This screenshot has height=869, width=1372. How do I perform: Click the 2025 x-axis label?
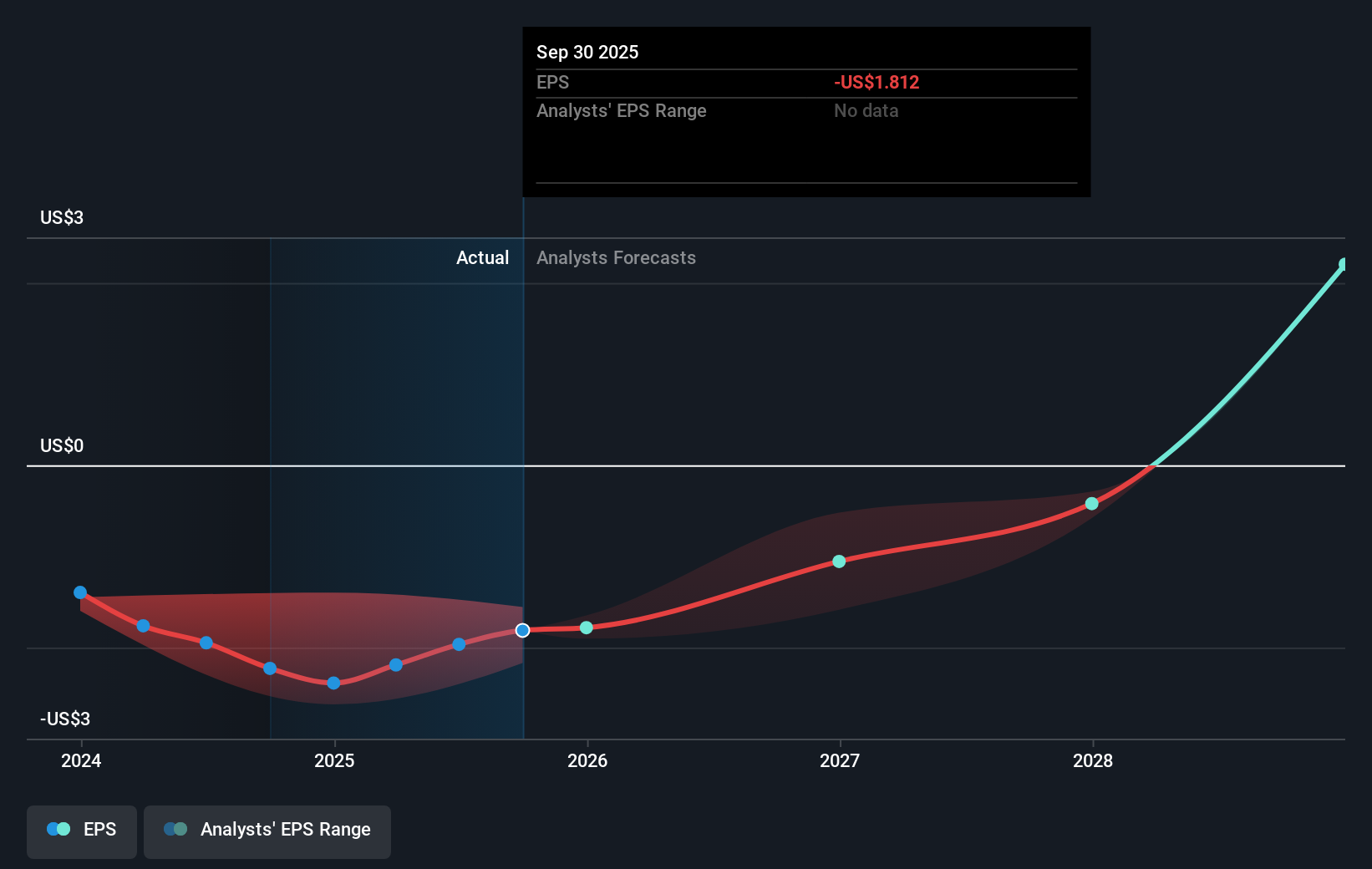pyautogui.click(x=334, y=760)
